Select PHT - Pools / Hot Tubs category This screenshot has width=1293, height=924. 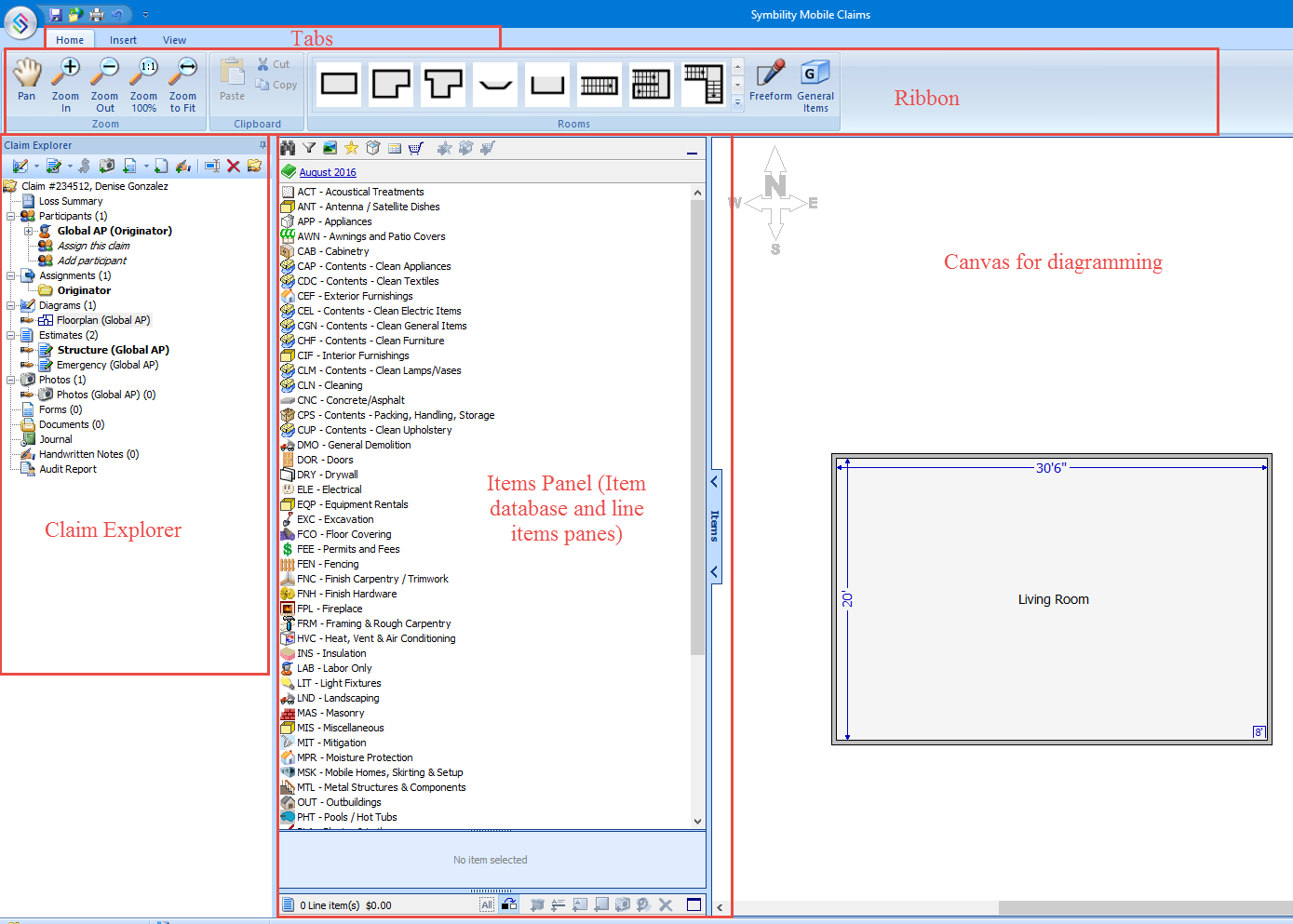(x=347, y=817)
